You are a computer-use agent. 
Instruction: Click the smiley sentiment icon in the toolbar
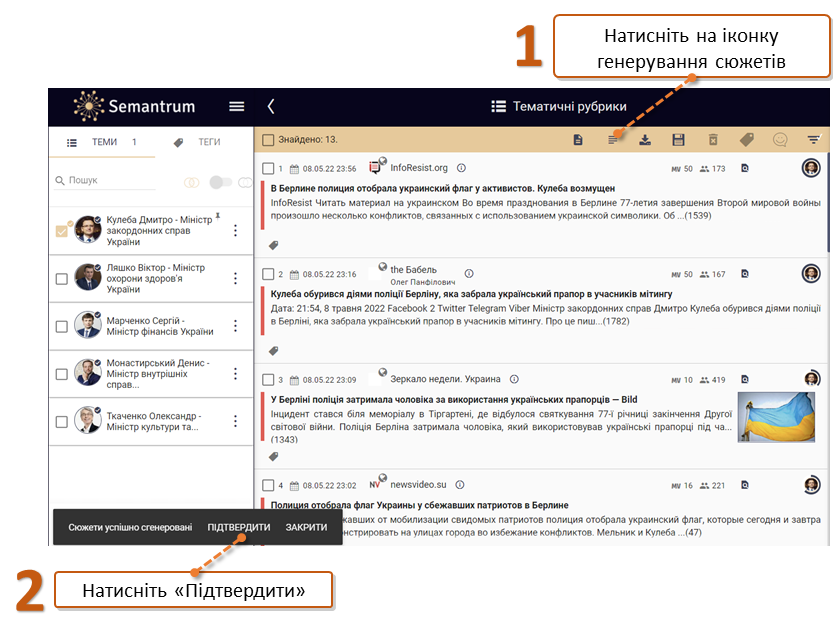pyautogui.click(x=780, y=140)
